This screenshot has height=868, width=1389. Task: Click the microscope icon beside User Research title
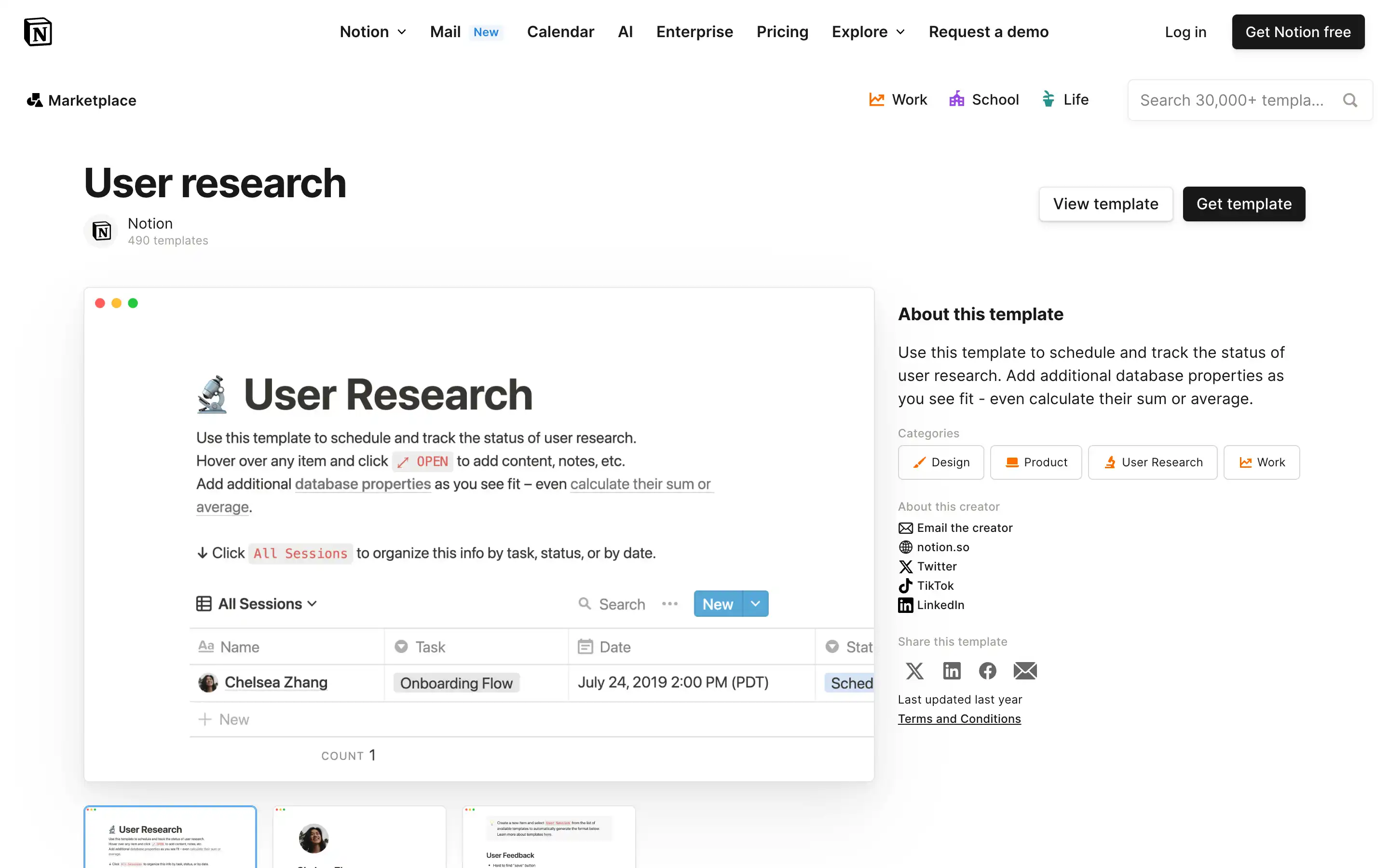[212, 394]
